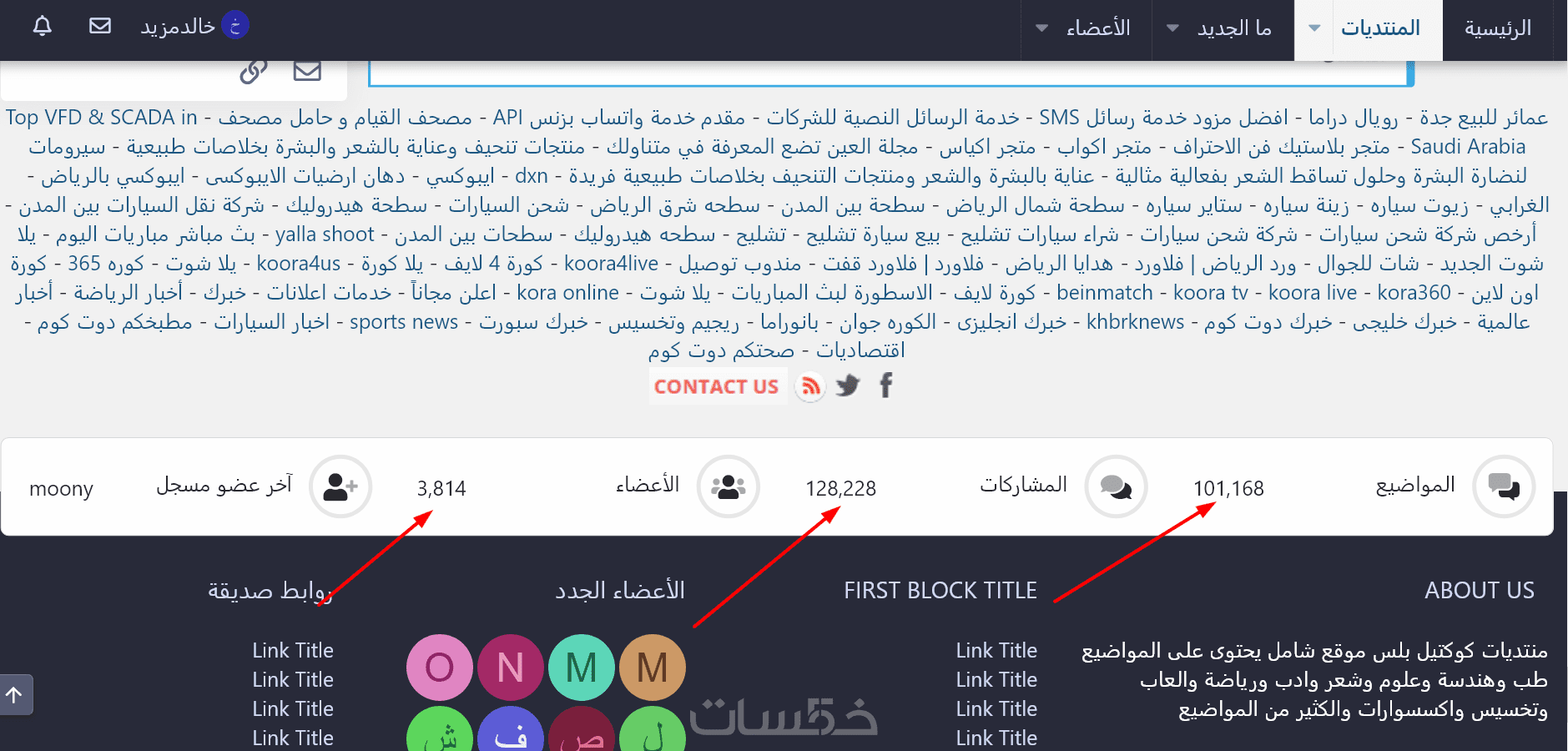Open the khbrknews link
This screenshot has width=1568, height=751.
(x=1135, y=322)
